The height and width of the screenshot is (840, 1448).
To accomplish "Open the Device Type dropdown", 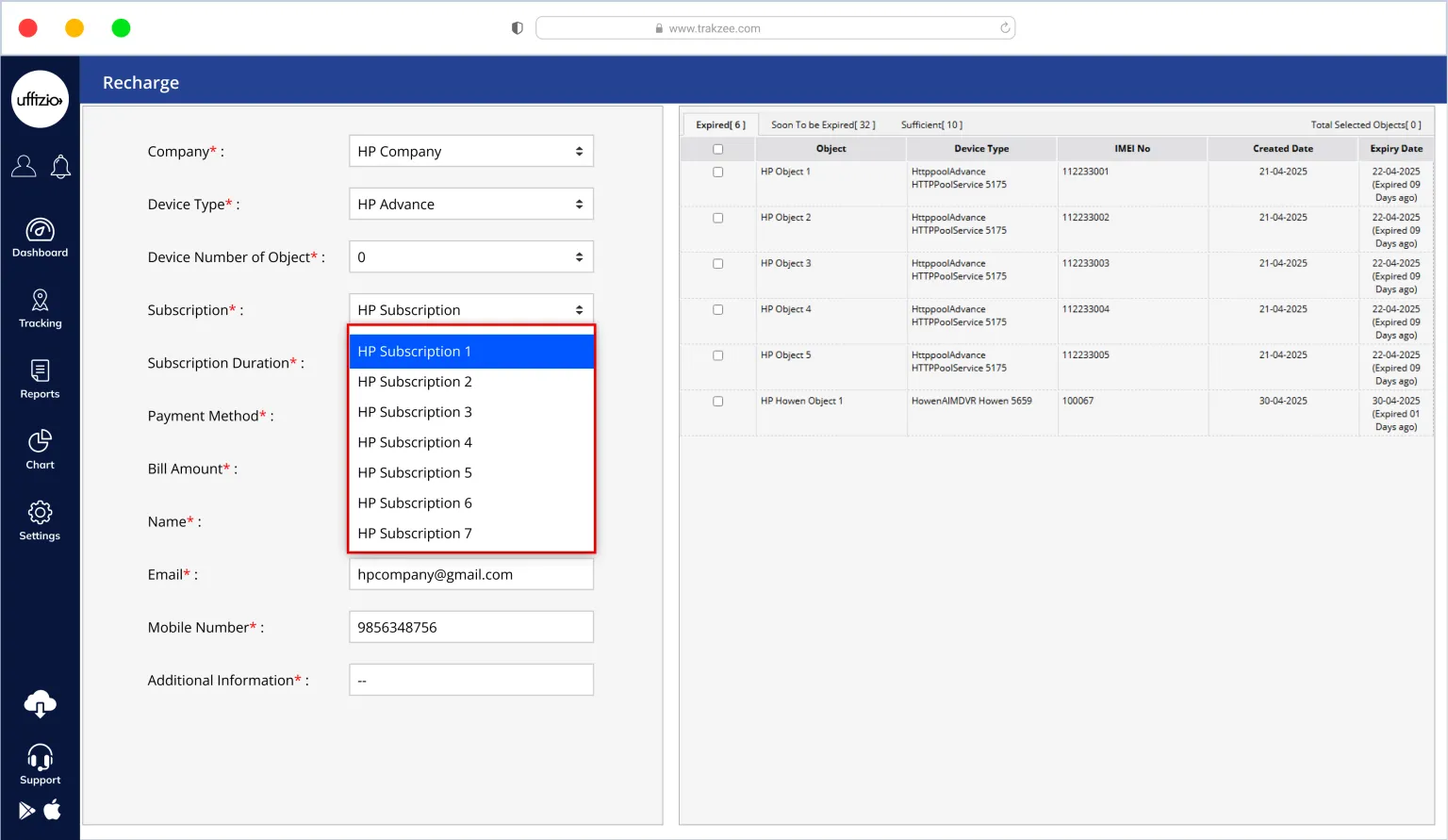I will (470, 205).
